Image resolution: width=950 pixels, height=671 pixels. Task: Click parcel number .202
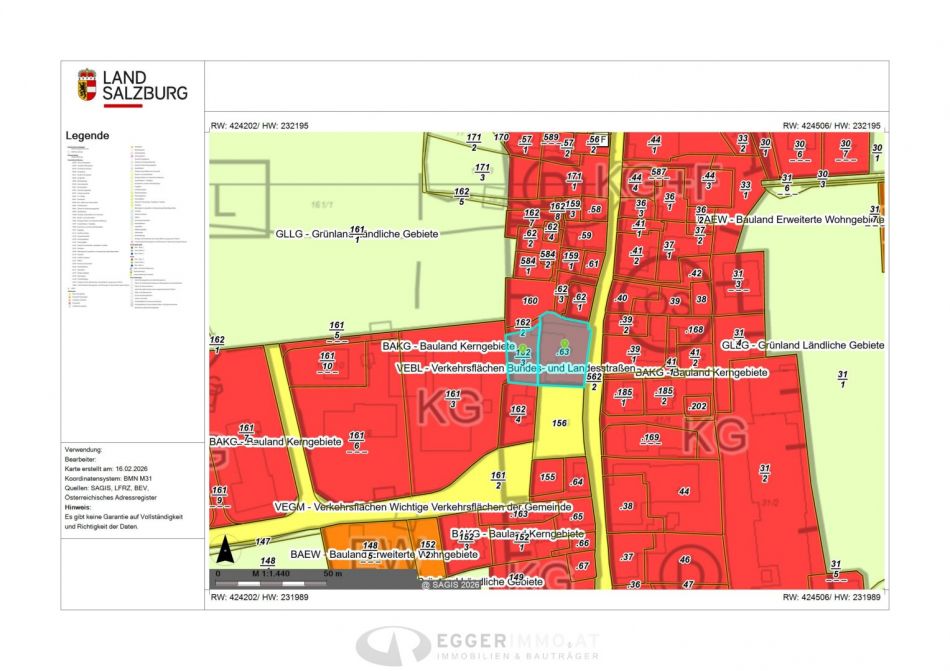[x=697, y=406]
